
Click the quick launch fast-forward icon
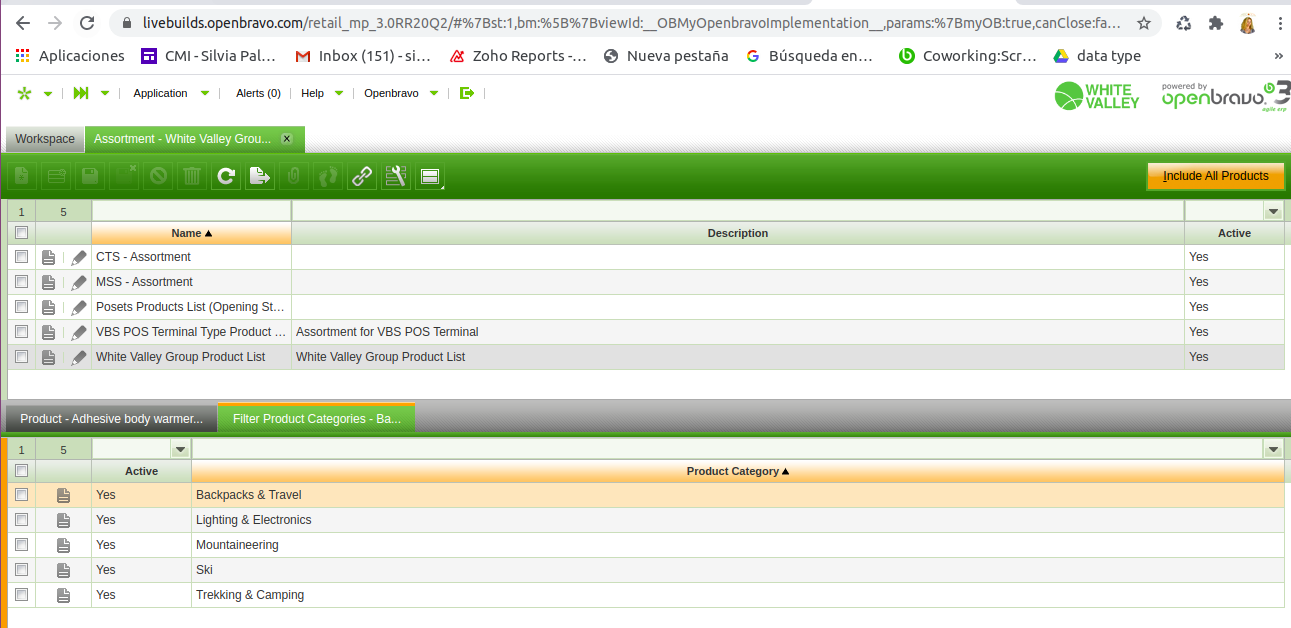click(x=81, y=93)
